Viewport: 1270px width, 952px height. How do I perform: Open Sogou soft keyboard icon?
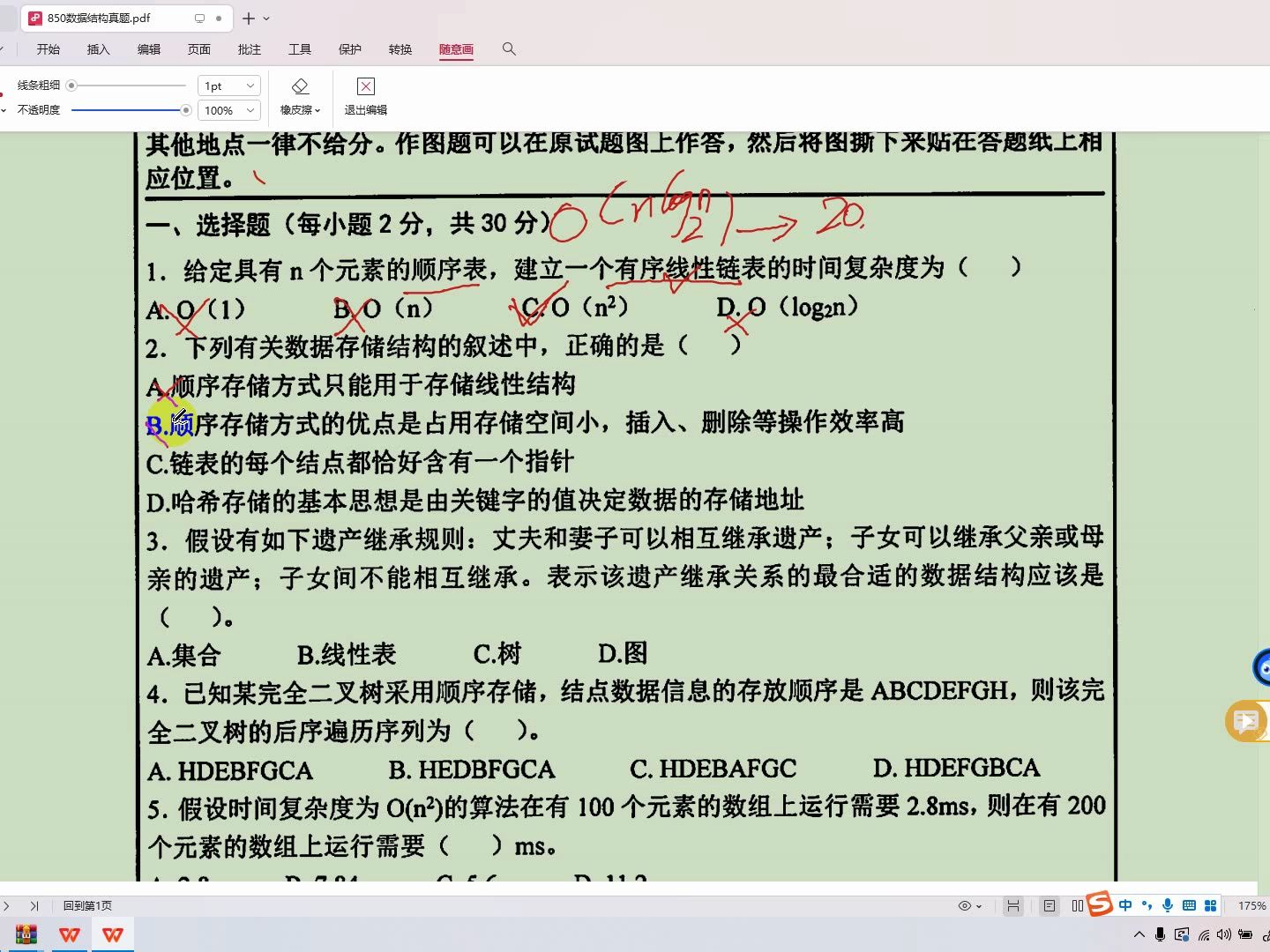click(1189, 905)
